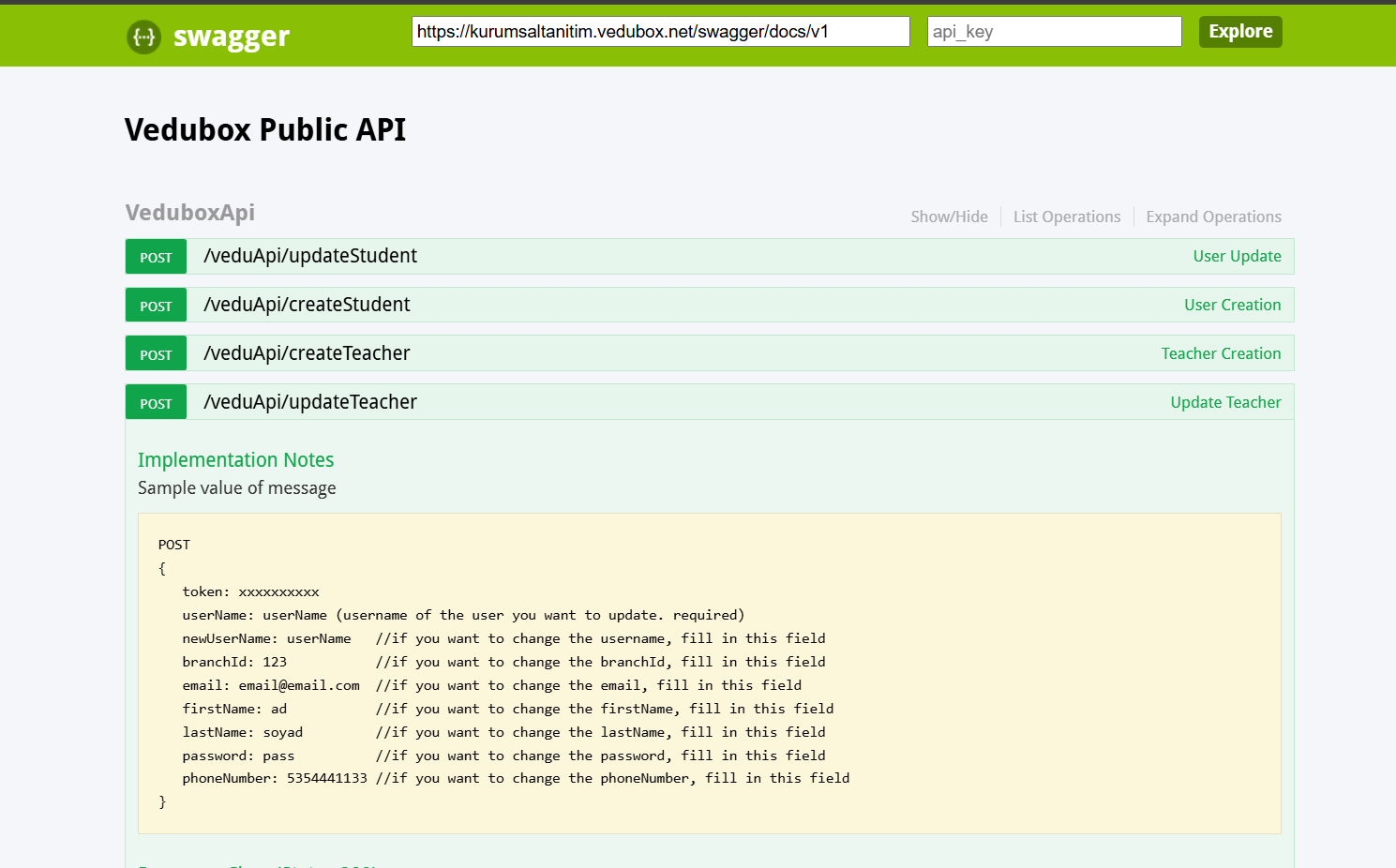
Task: Click the User Update description link
Action: 1237,256
